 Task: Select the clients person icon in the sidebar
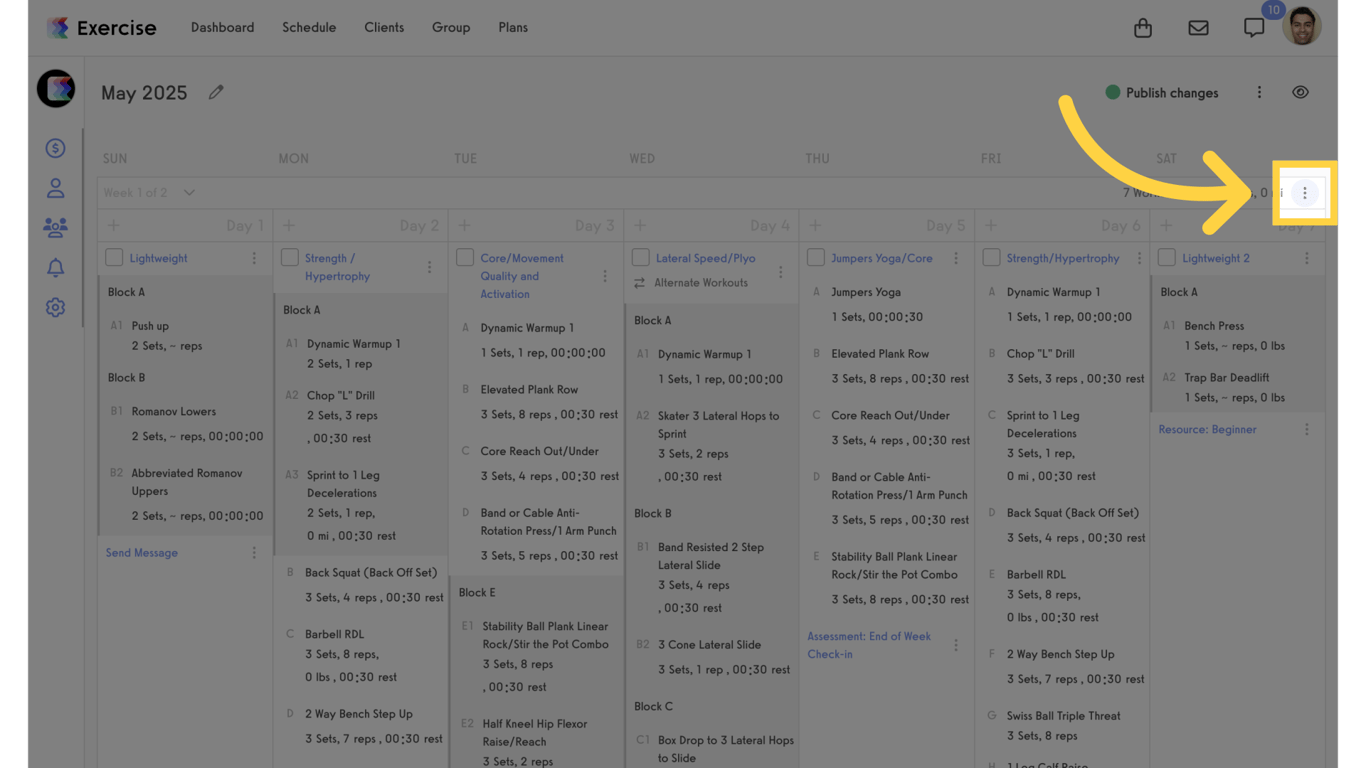[55, 187]
